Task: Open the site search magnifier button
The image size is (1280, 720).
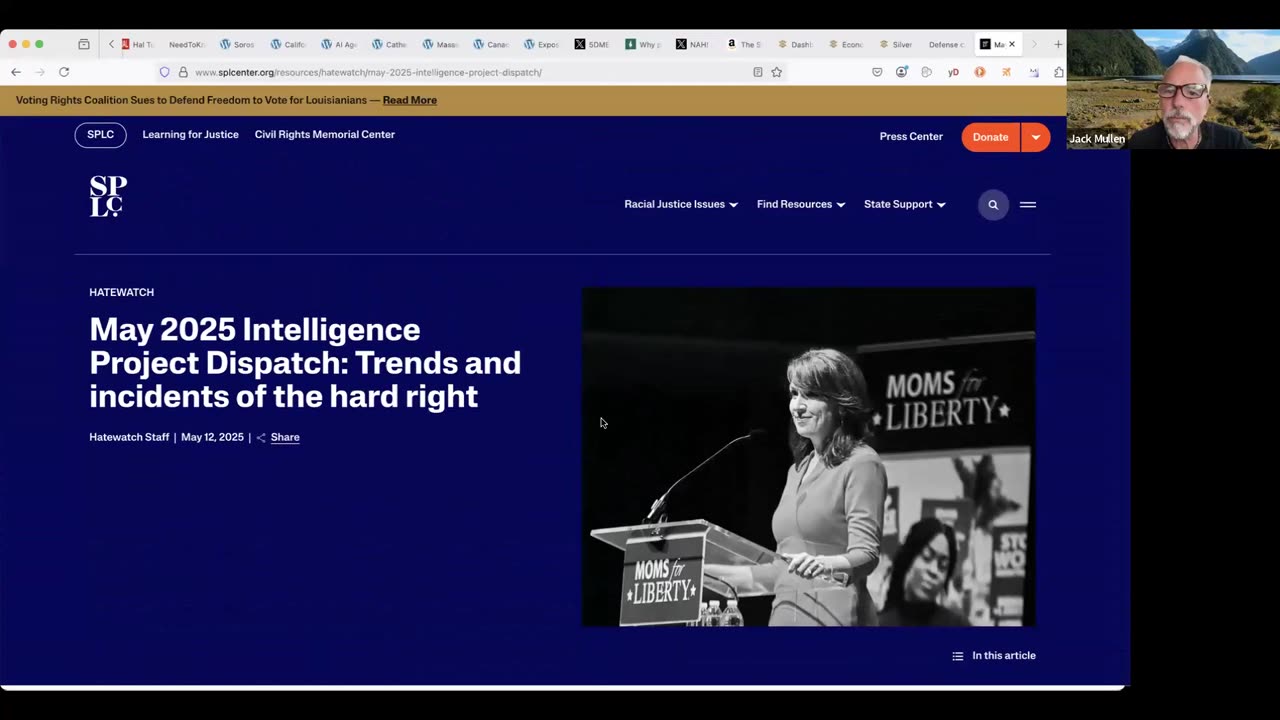Action: click(x=993, y=204)
